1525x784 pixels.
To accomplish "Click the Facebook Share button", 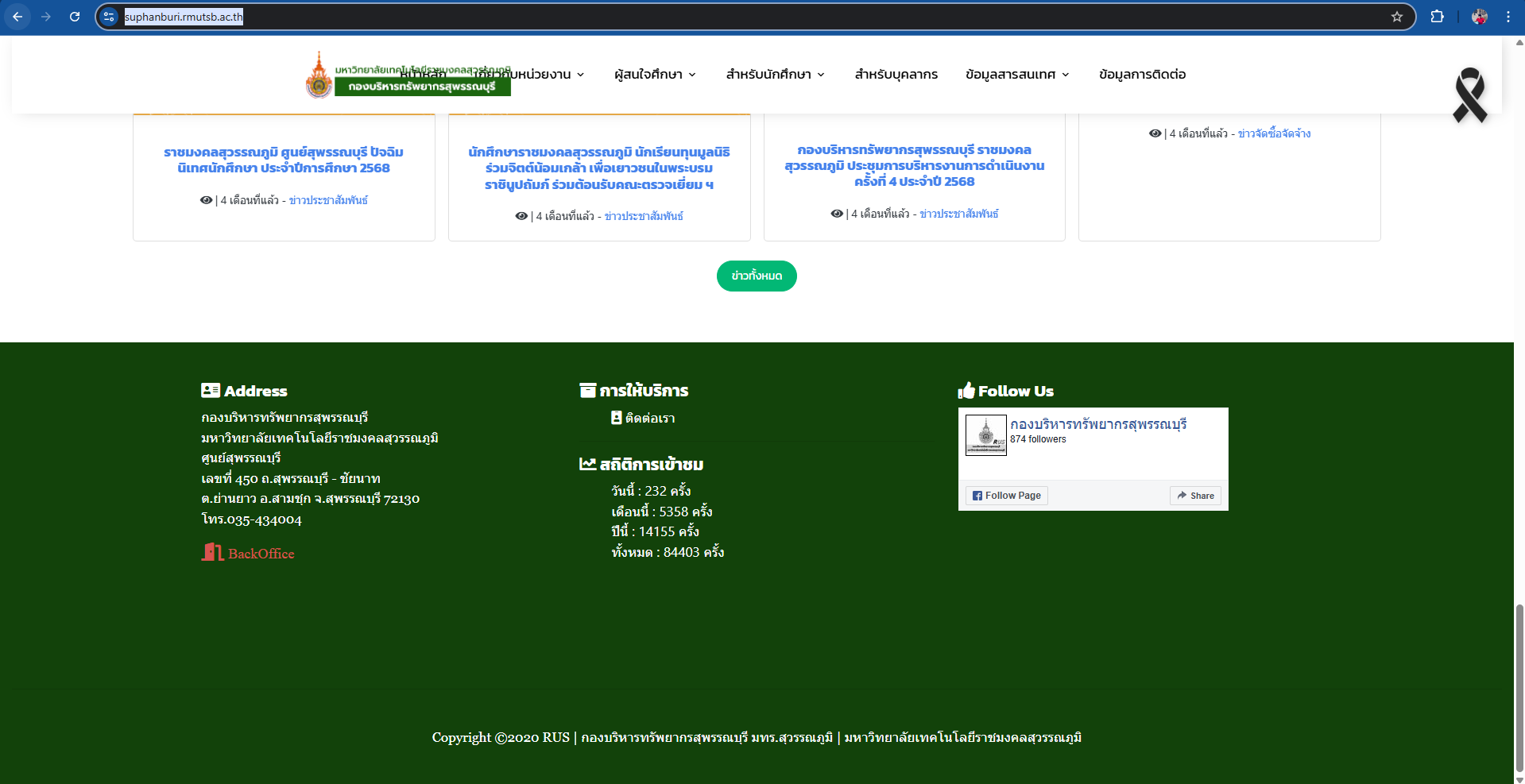I will pyautogui.click(x=1195, y=496).
